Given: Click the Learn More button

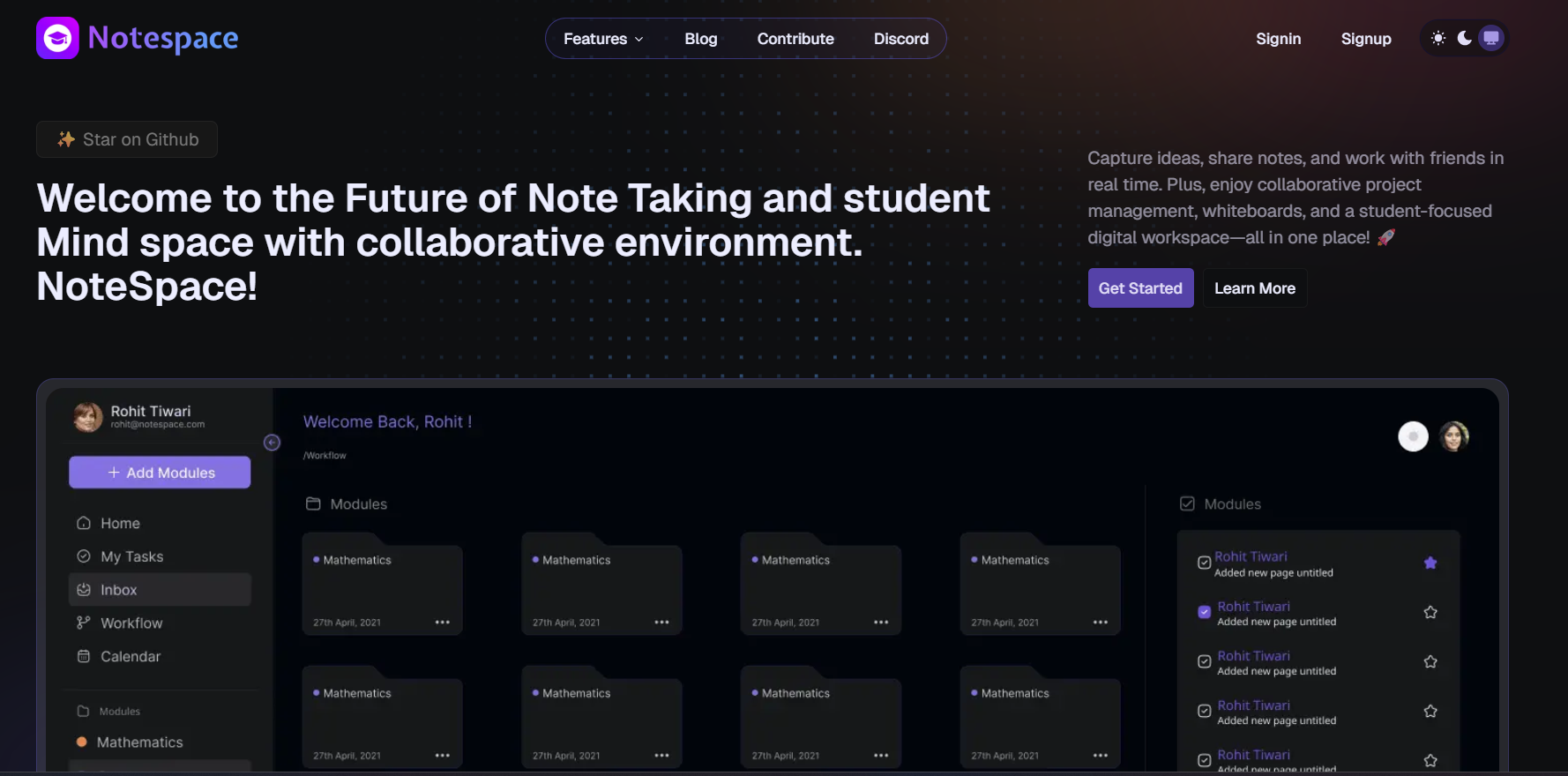Looking at the screenshot, I should [x=1255, y=288].
